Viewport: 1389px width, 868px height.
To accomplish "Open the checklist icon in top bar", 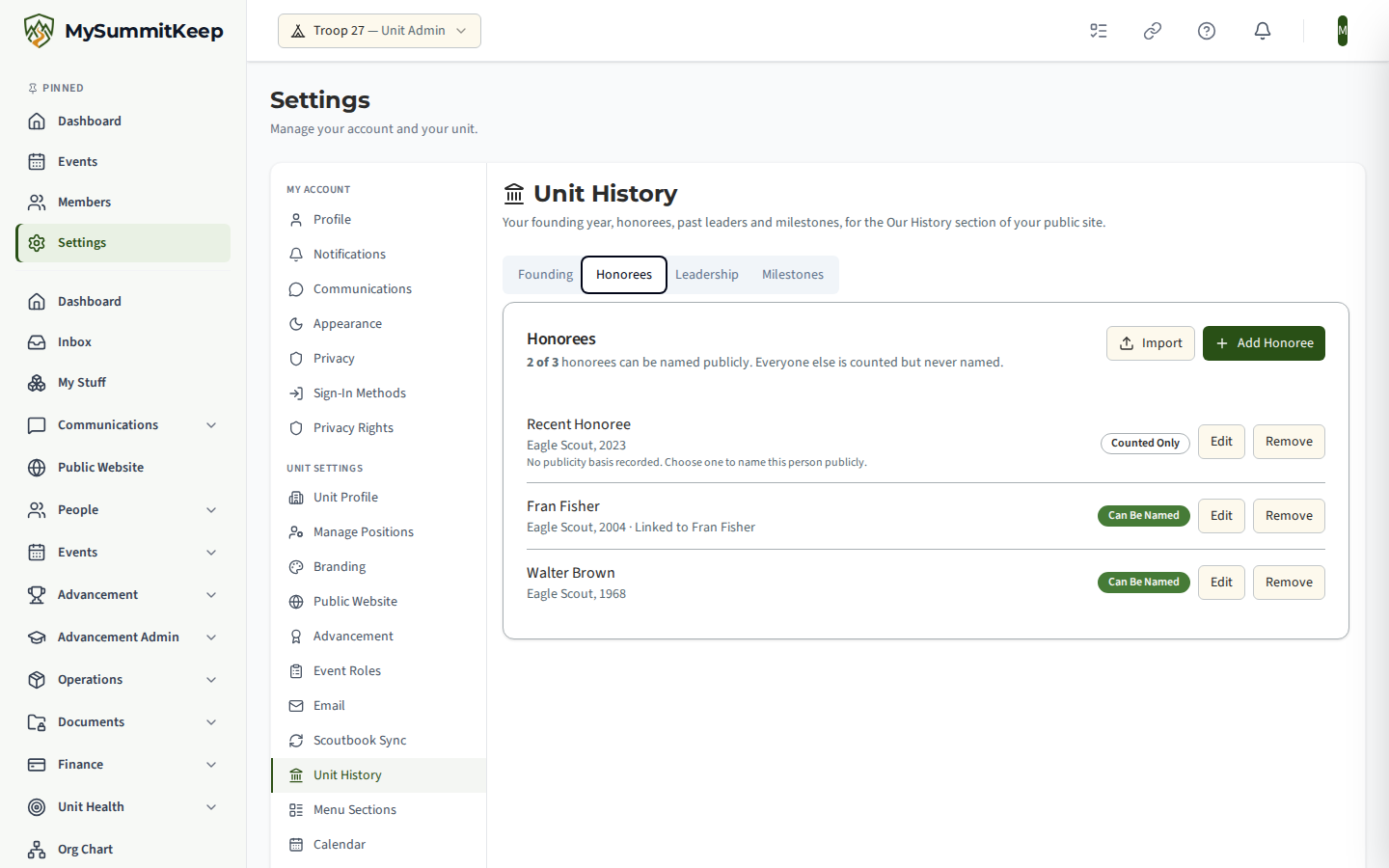I will (x=1099, y=31).
